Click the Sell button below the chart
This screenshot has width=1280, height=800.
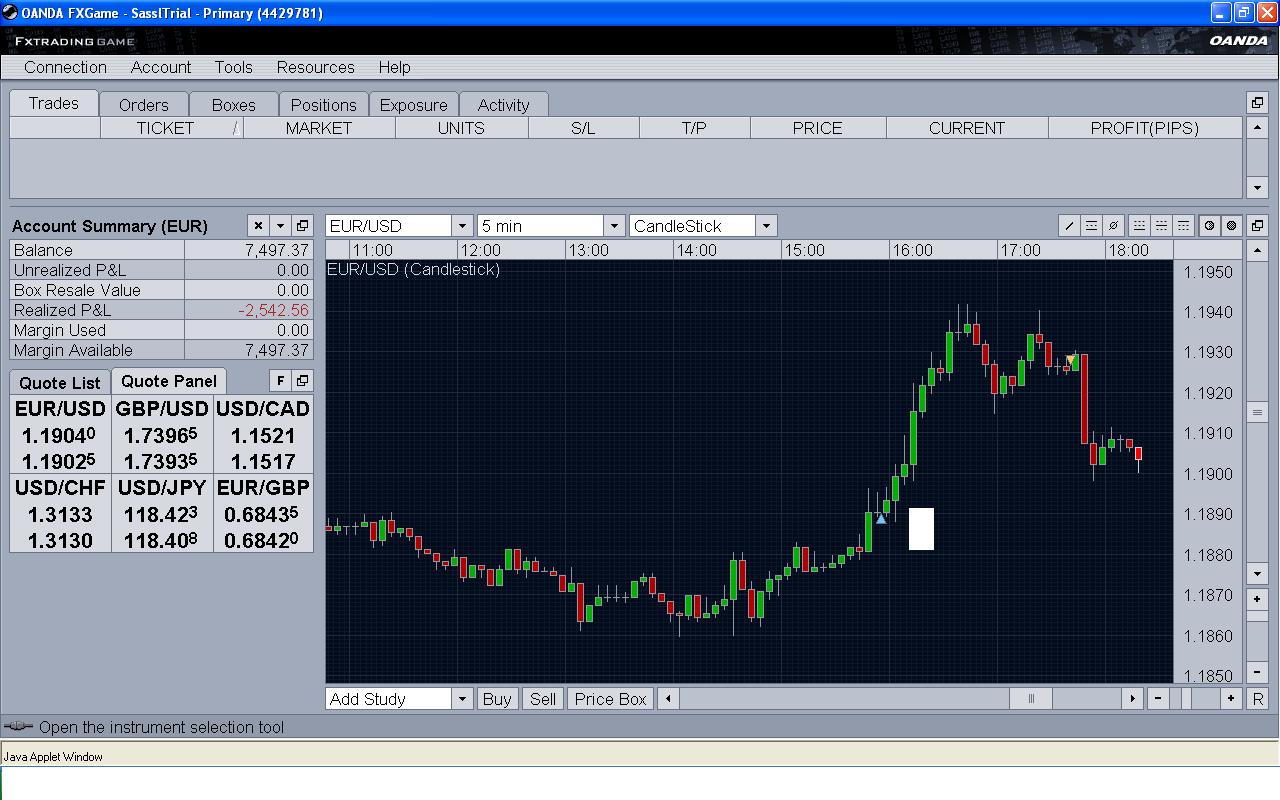coord(543,699)
